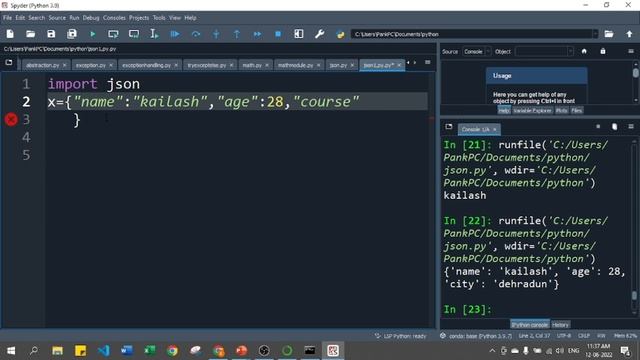
Task: Save the current file
Action: pyautogui.click(x=51, y=34)
